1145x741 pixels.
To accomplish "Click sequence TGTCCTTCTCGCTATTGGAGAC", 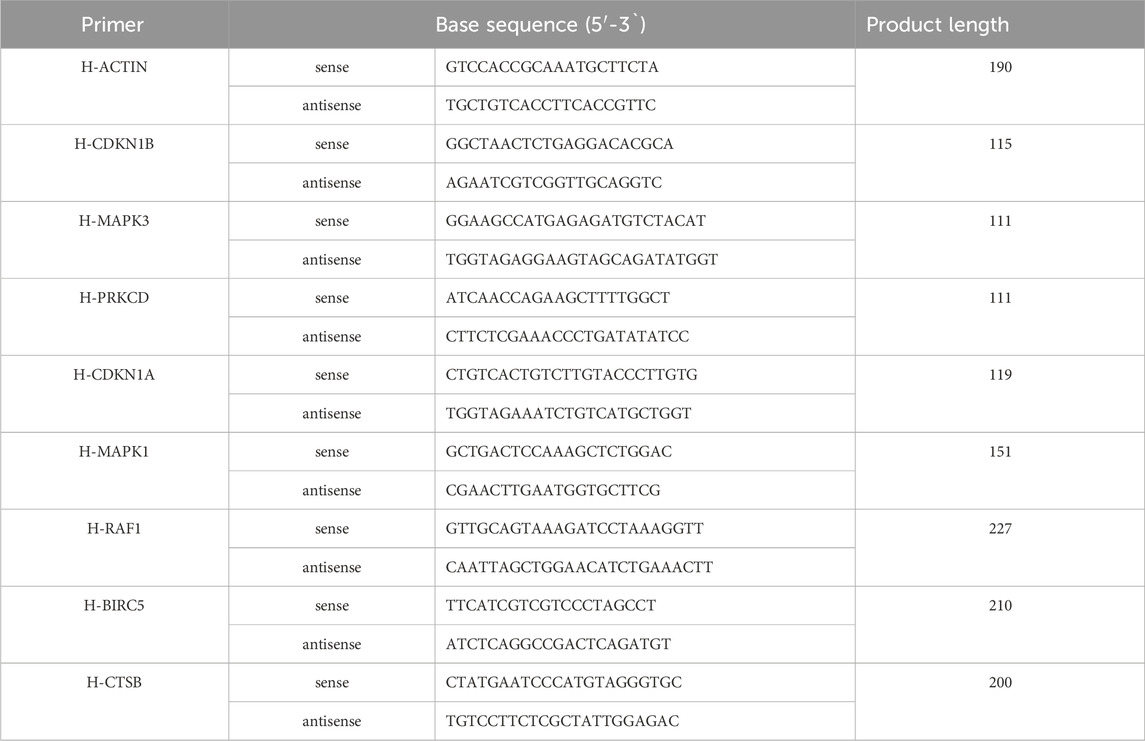I will point(562,721).
